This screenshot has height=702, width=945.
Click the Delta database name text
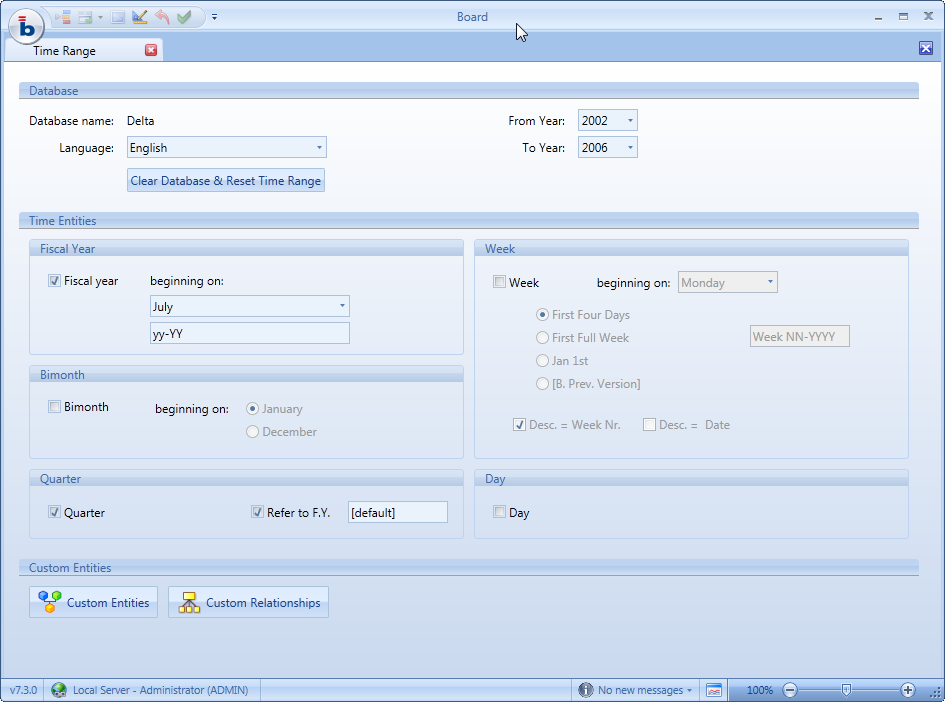[140, 121]
